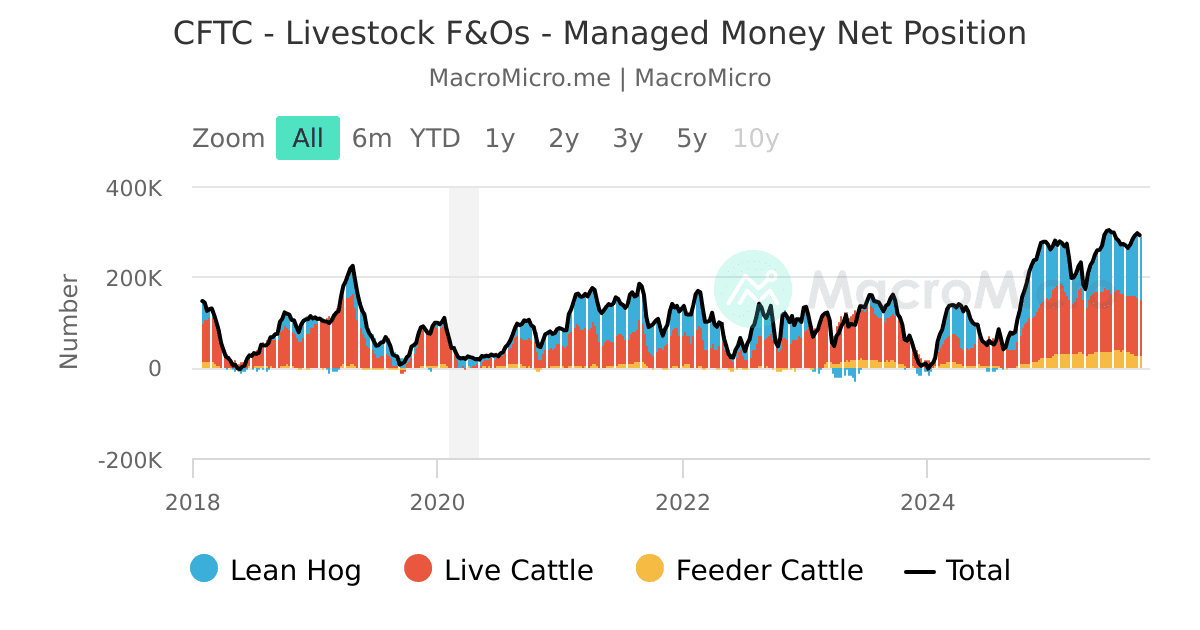This screenshot has width=1200, height=630.
Task: Set zoom range to 6m
Action: pos(372,138)
